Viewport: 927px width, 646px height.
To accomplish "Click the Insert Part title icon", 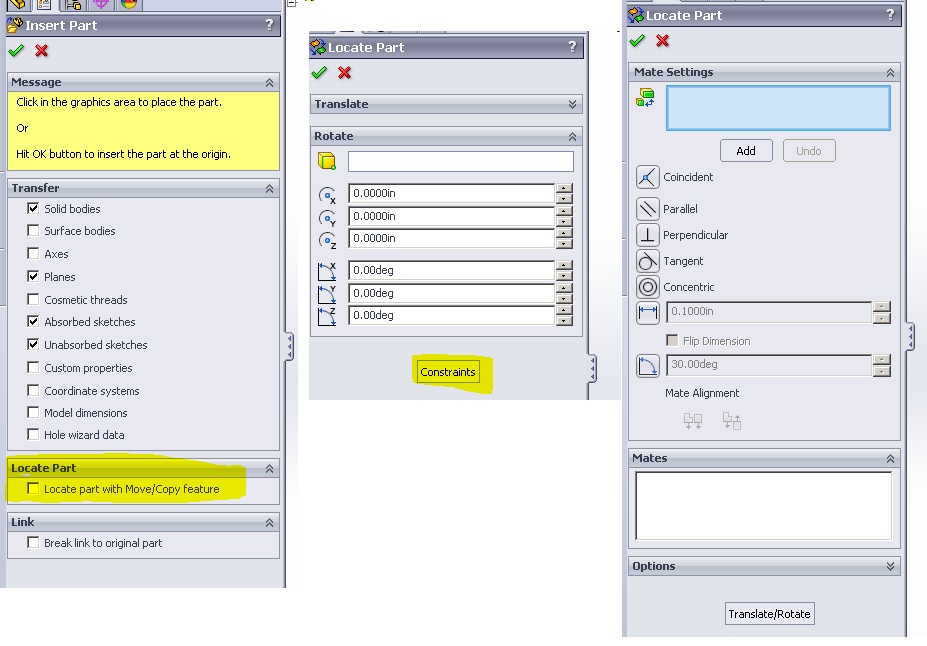I will pos(15,25).
